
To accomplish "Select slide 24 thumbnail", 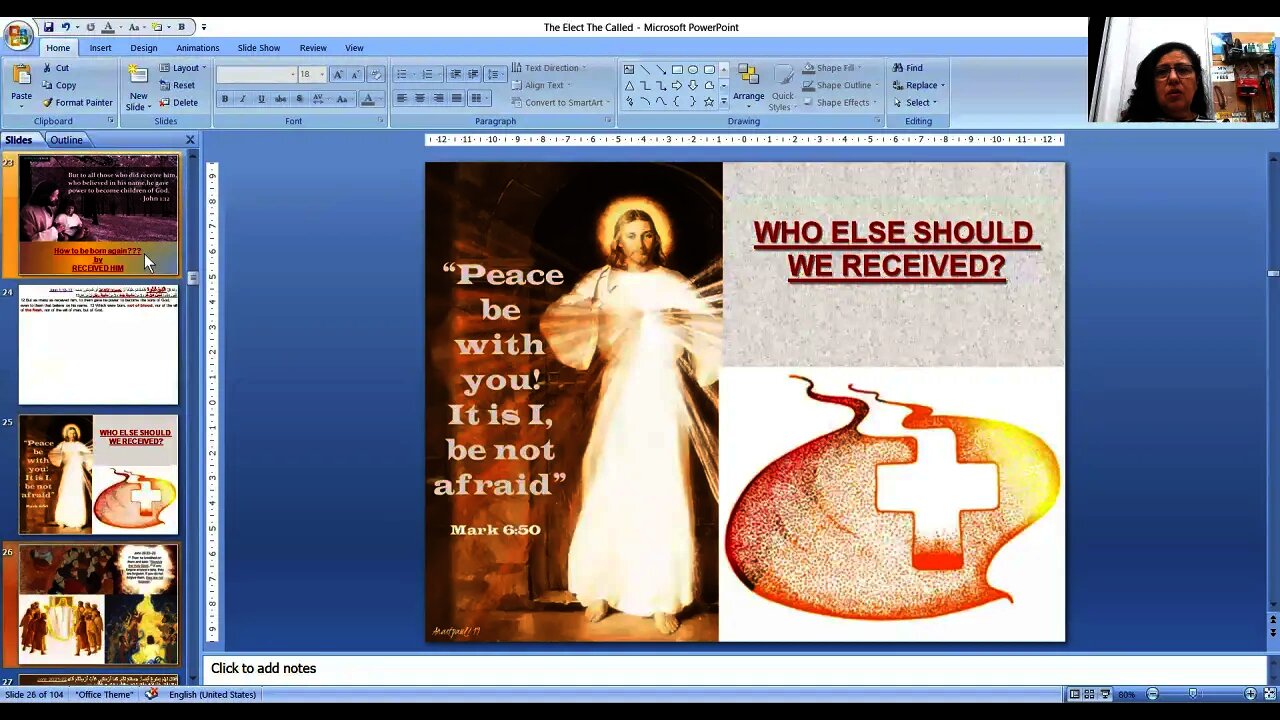I will pyautogui.click(x=98, y=345).
